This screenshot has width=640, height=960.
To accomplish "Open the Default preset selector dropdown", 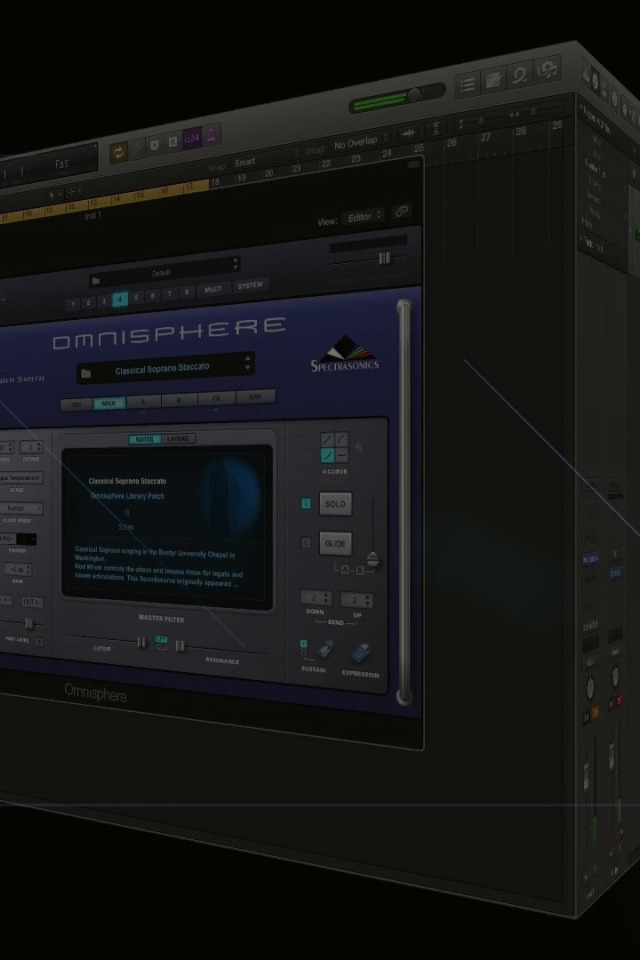I will pyautogui.click(x=165, y=273).
